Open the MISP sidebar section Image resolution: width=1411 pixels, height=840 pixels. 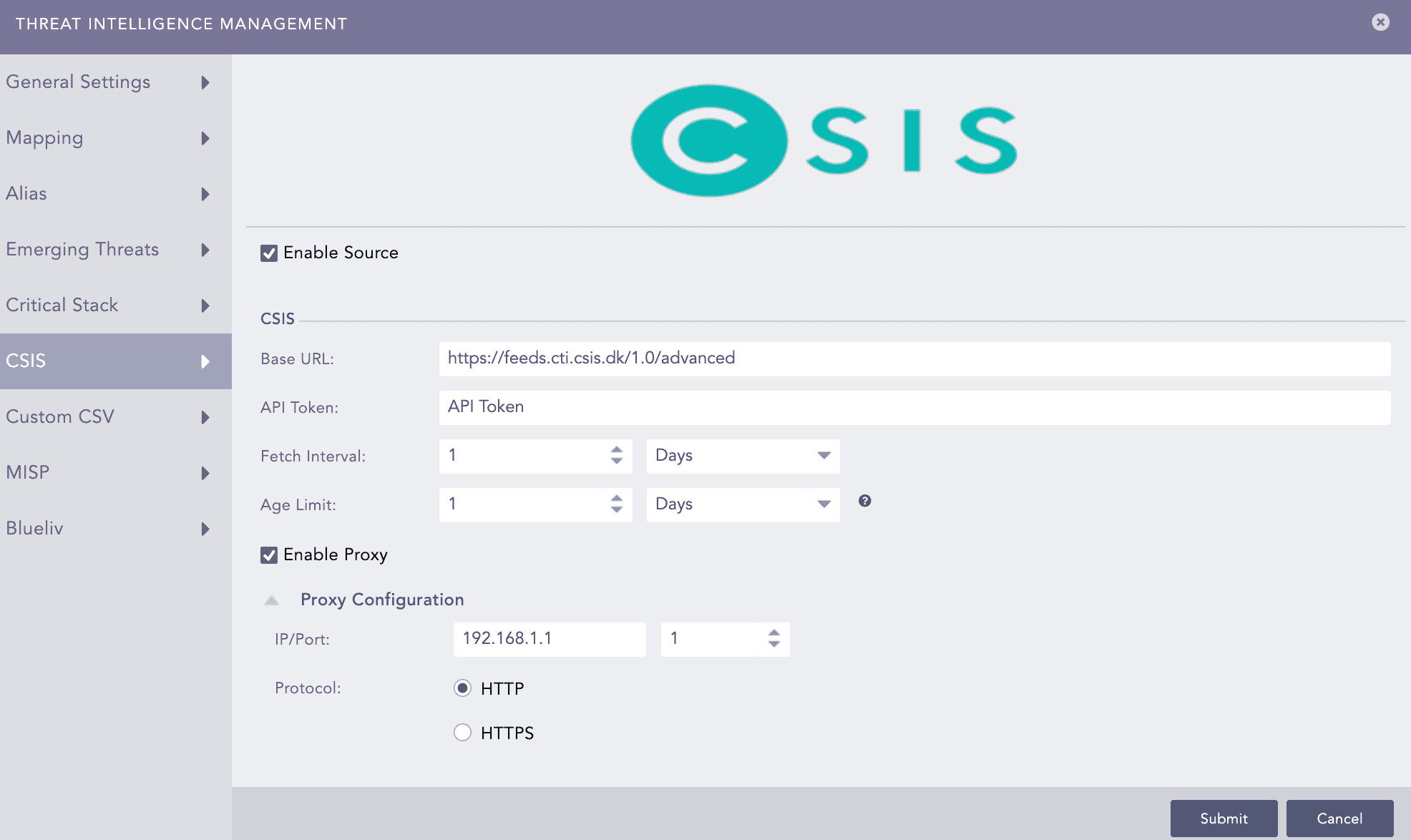click(29, 472)
